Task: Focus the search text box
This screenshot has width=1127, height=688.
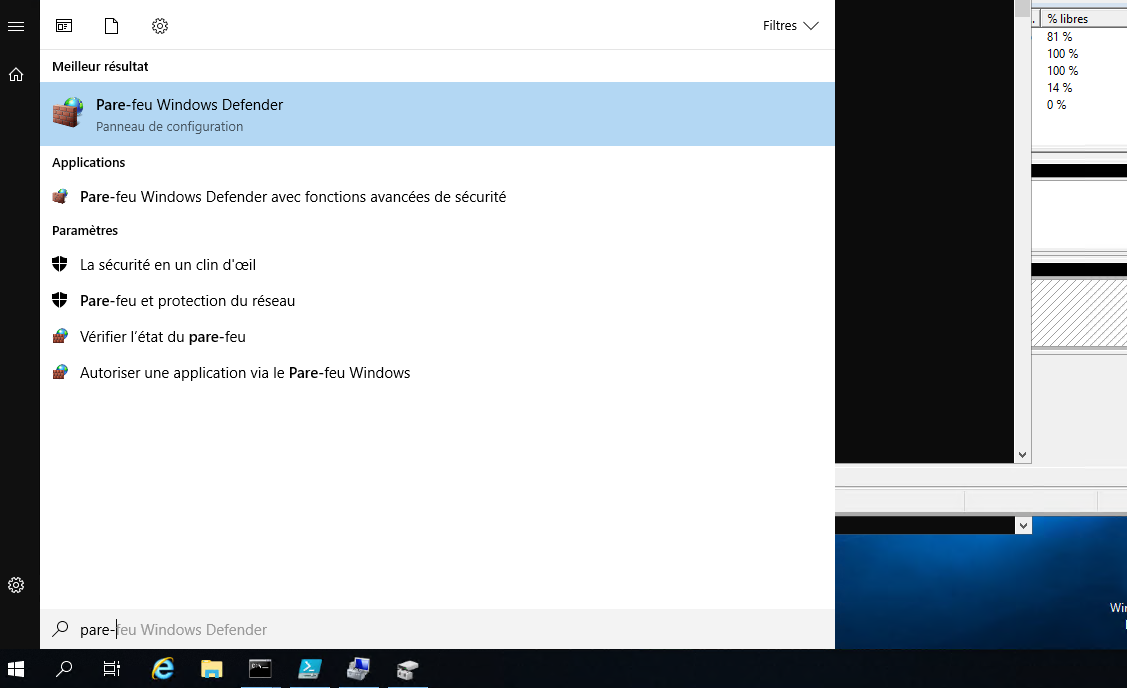Action: pos(437,630)
